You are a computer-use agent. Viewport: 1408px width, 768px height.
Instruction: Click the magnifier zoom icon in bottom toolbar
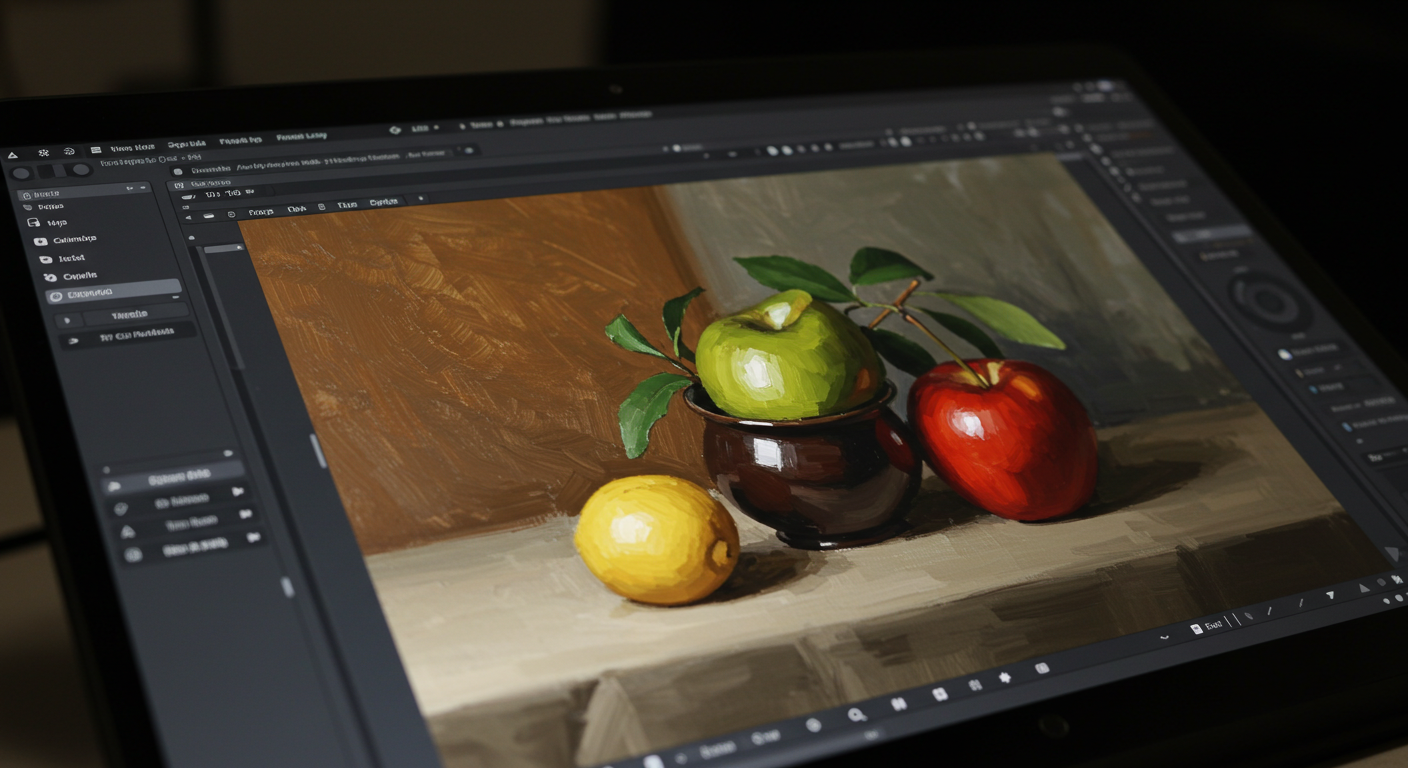(x=856, y=714)
